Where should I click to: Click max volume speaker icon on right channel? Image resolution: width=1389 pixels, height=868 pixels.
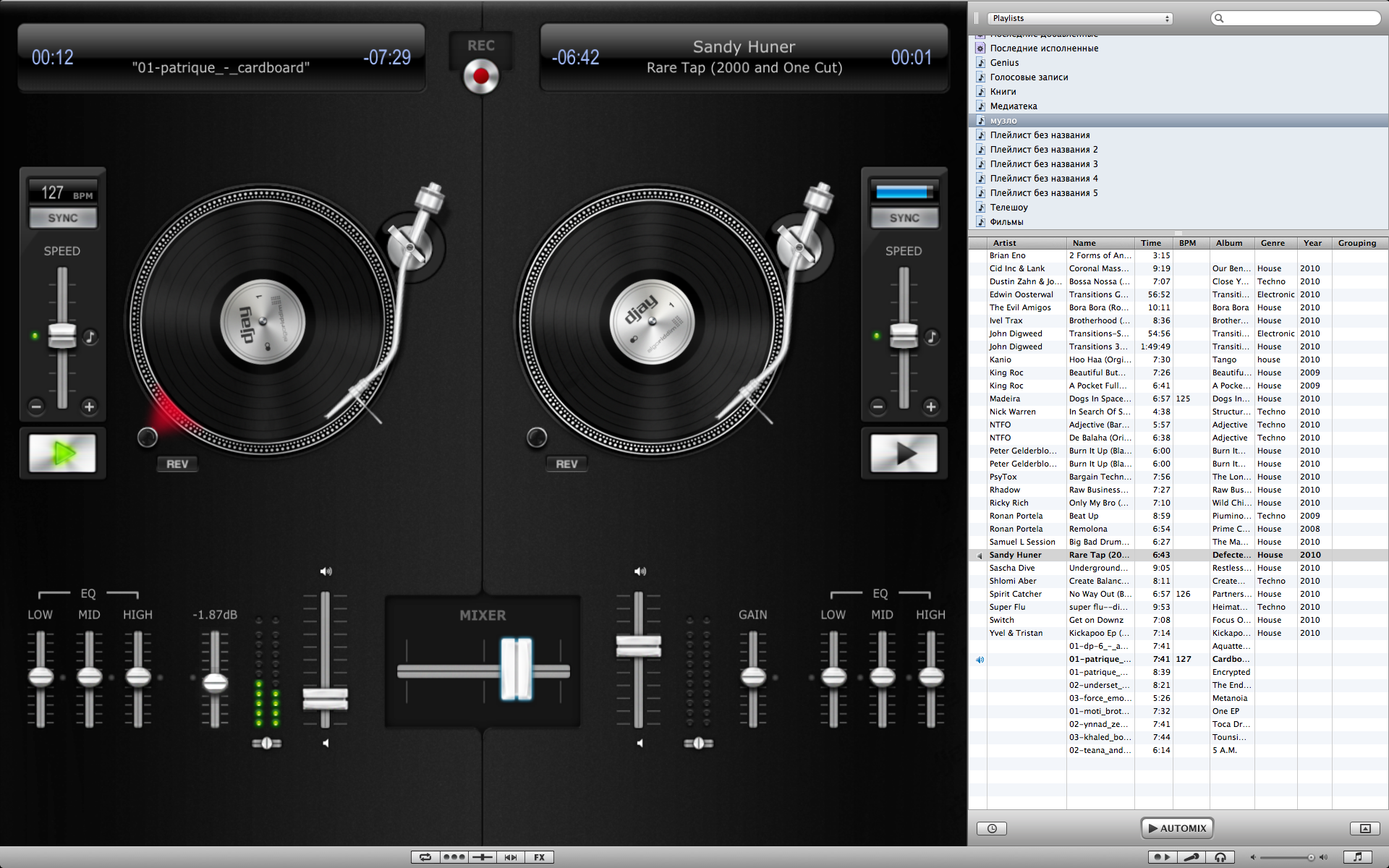click(x=640, y=571)
